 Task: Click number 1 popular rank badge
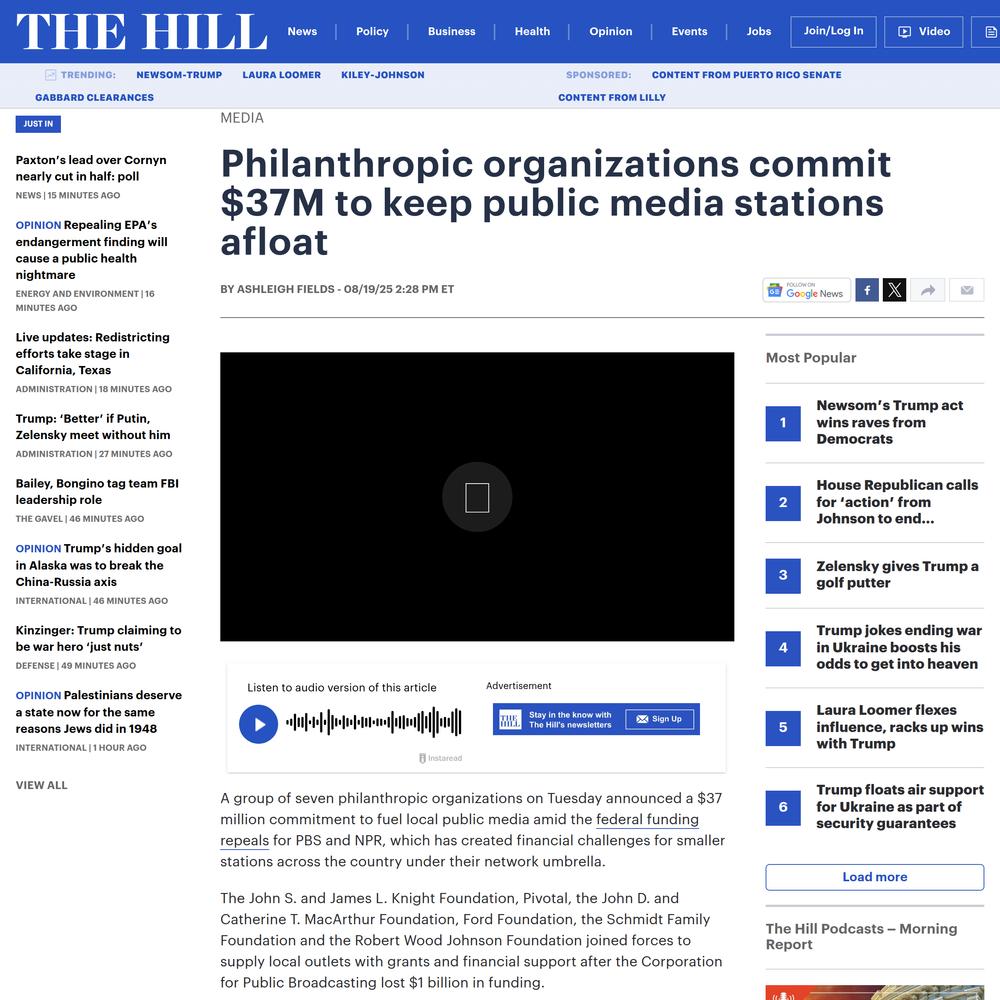click(783, 423)
